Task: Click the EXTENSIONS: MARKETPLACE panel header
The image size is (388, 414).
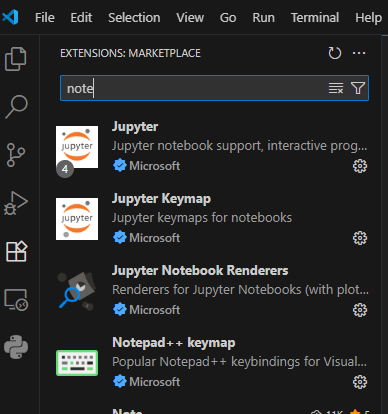Action: click(130, 53)
